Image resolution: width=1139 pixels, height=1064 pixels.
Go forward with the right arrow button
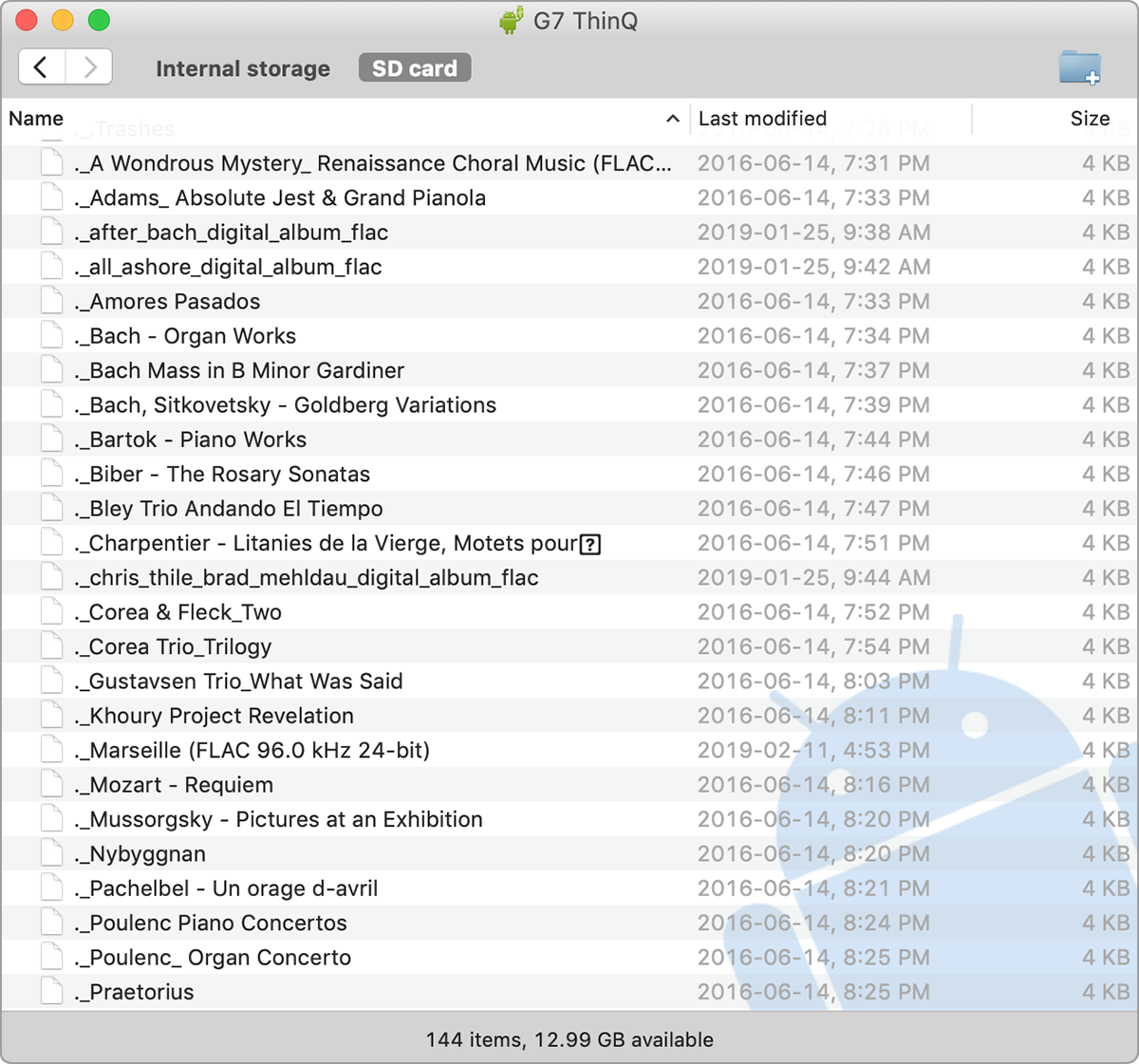pos(89,67)
